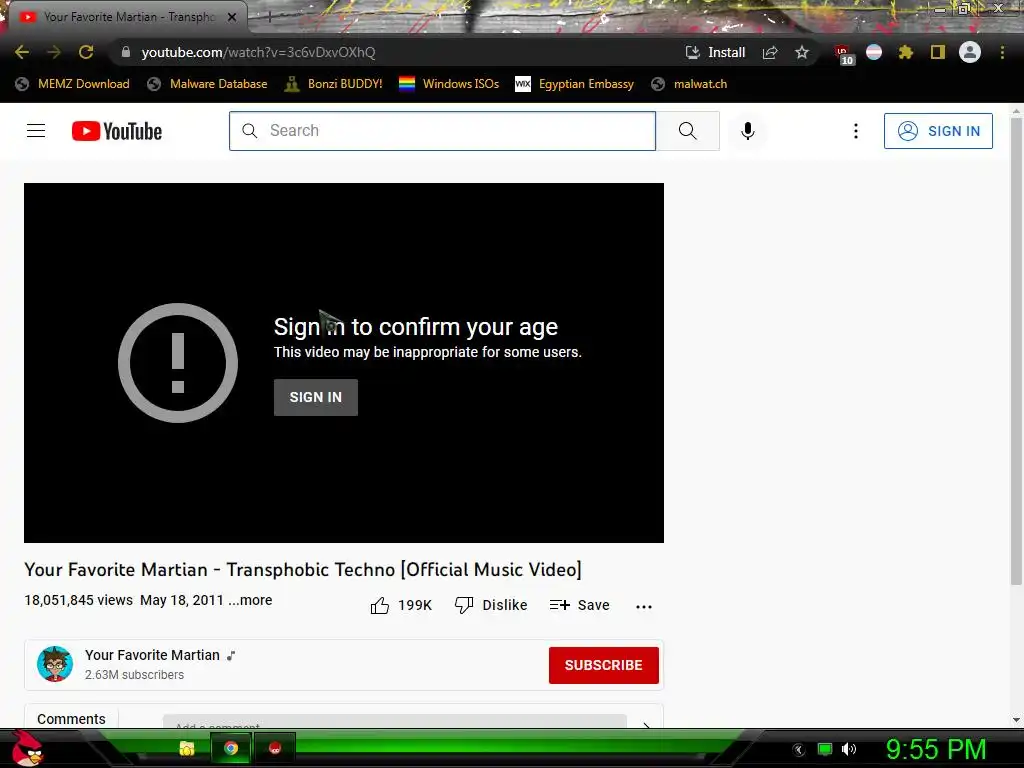Go back with the browser back arrow

point(22,52)
